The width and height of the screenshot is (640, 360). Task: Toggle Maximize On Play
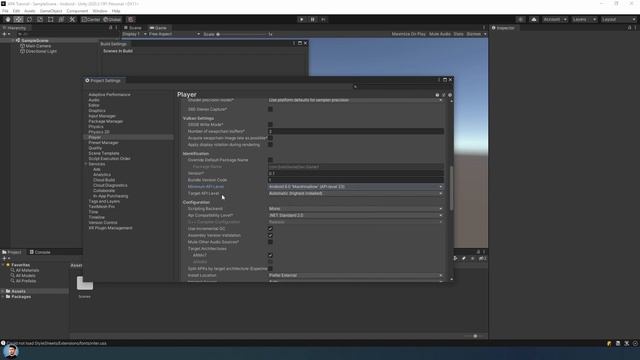pos(408,34)
